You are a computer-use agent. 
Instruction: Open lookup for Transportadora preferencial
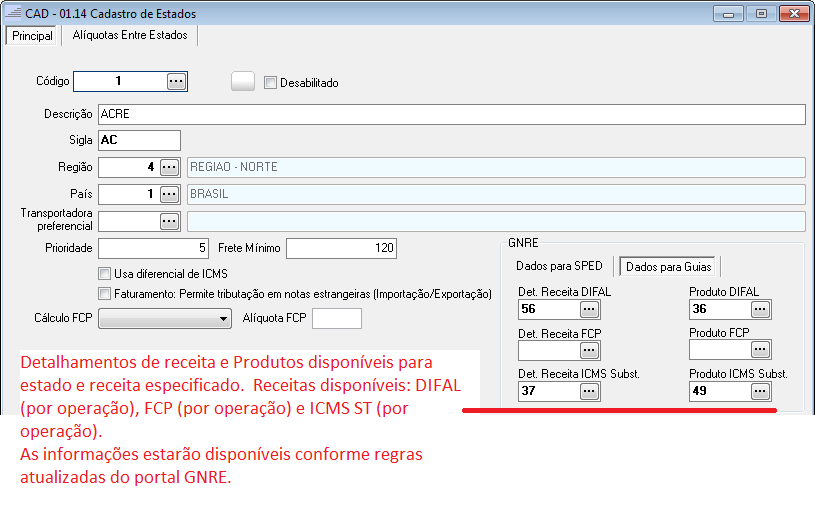tap(169, 222)
